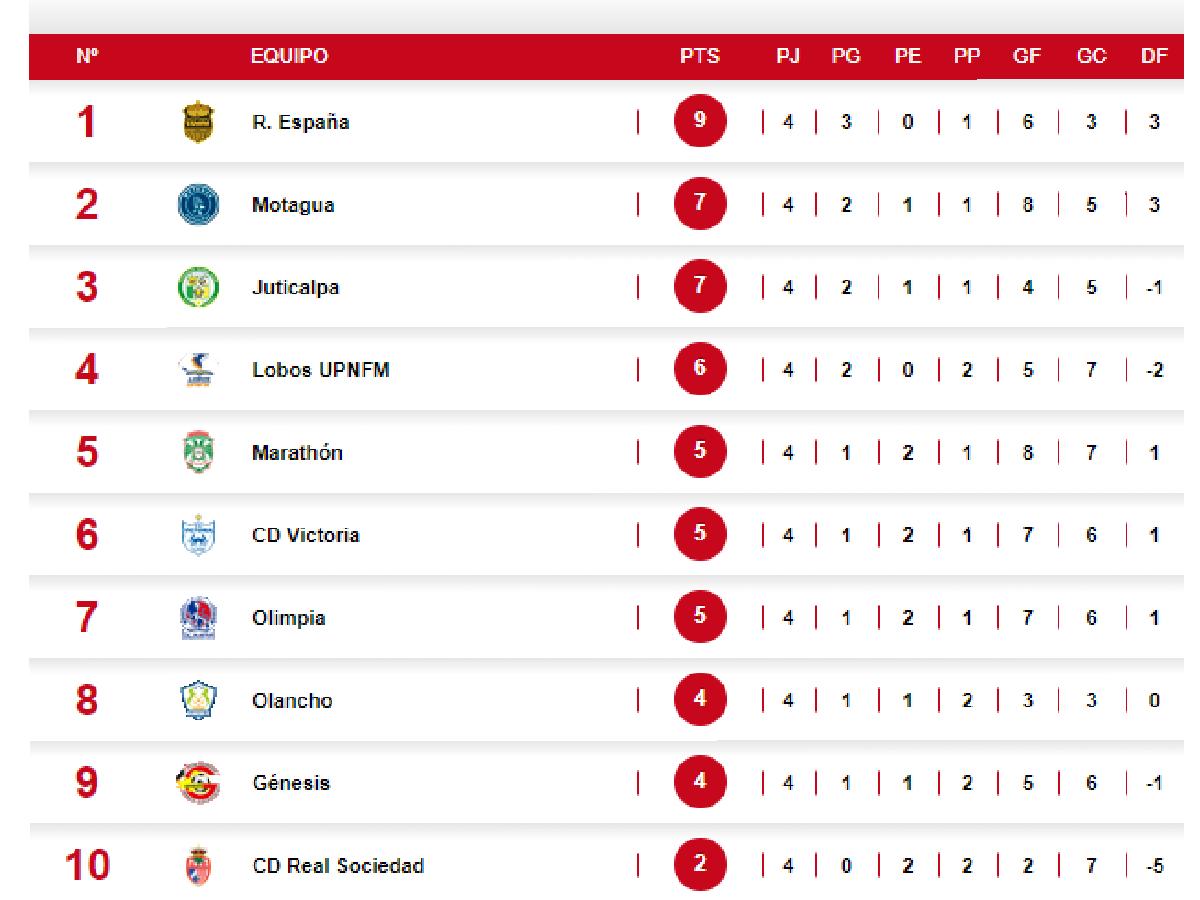This screenshot has height=900, width=1200.
Task: Click the PTS column header
Action: 699,57
